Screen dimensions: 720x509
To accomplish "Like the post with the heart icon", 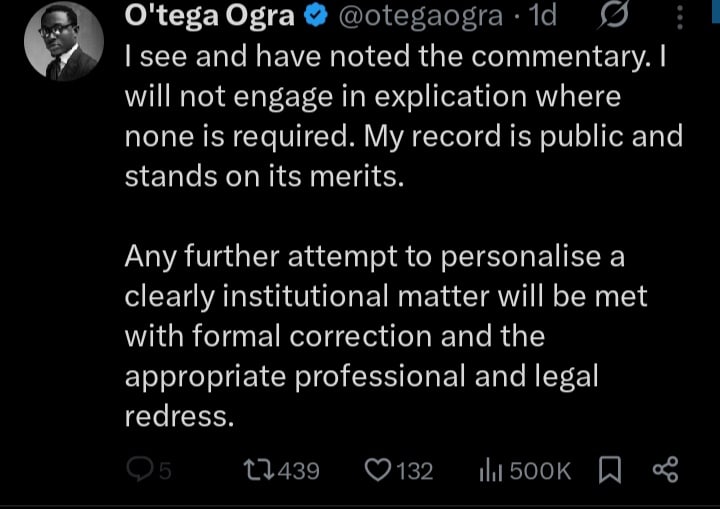I will point(378,469).
